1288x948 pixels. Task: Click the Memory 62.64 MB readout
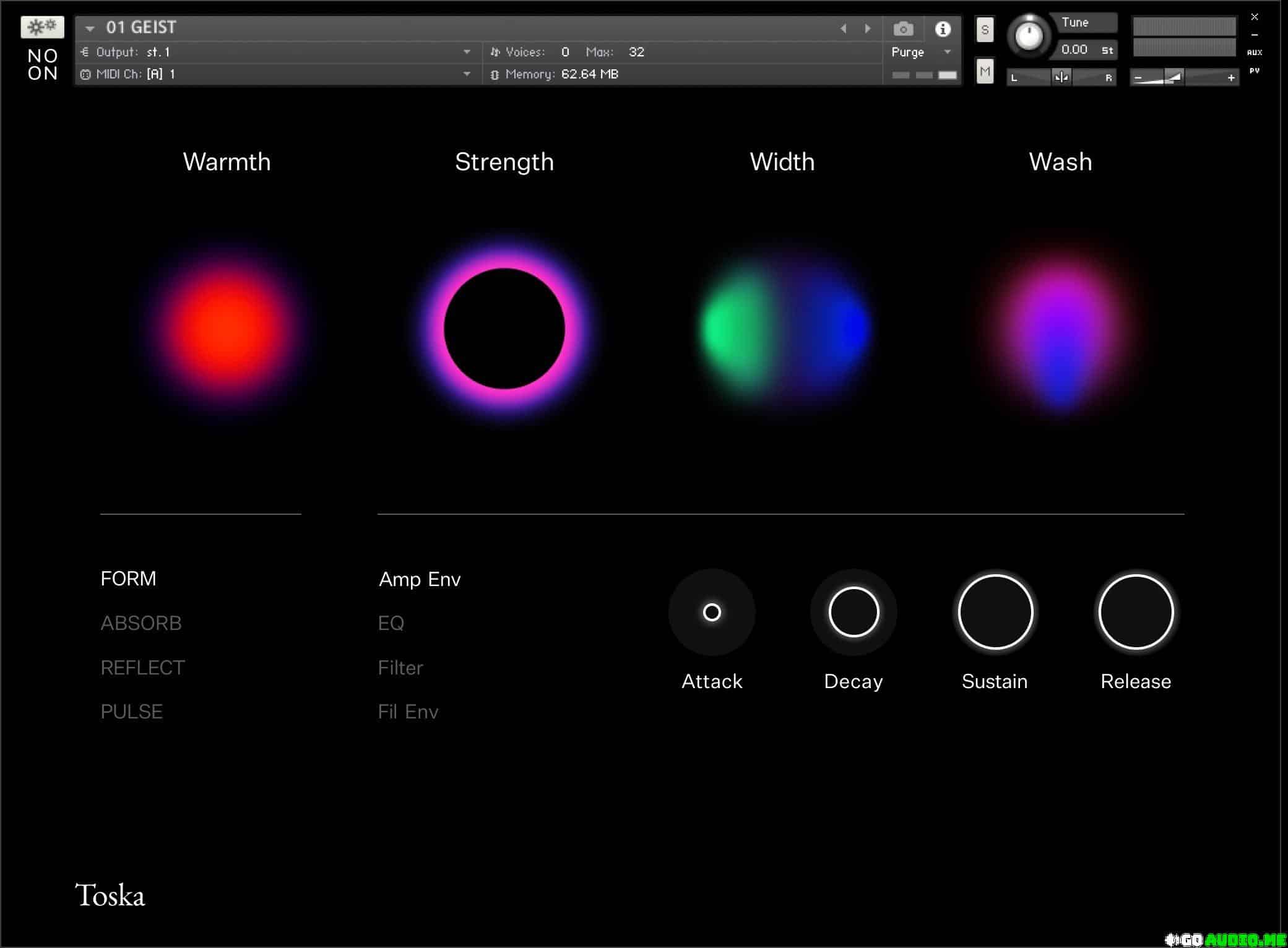pyautogui.click(x=590, y=74)
